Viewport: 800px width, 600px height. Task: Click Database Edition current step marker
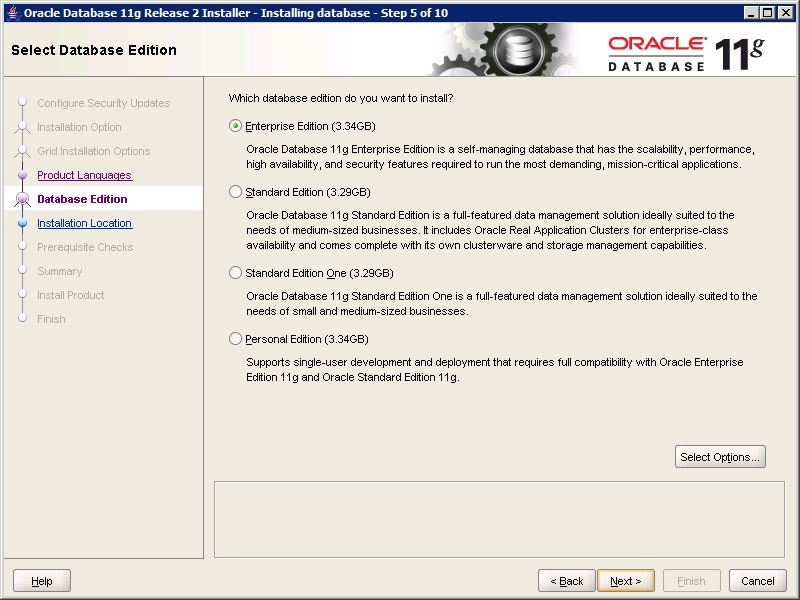click(x=22, y=199)
